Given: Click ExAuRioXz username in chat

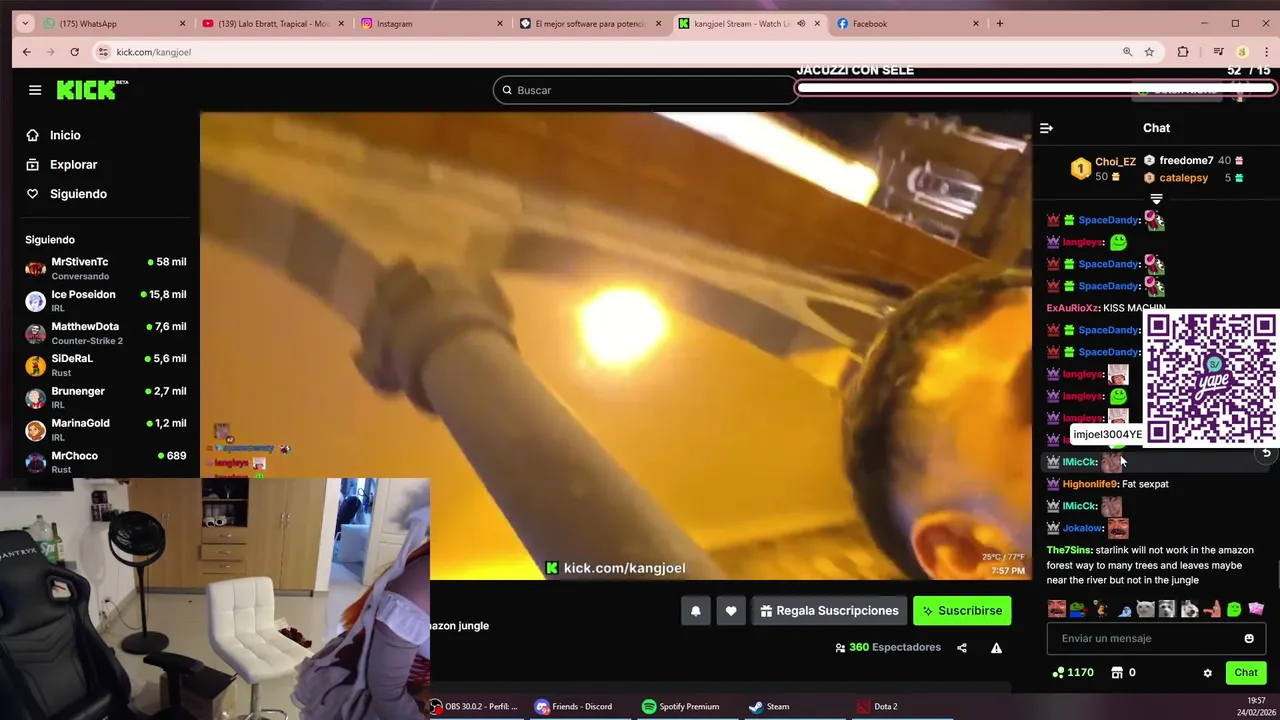Looking at the screenshot, I should (1072, 308).
